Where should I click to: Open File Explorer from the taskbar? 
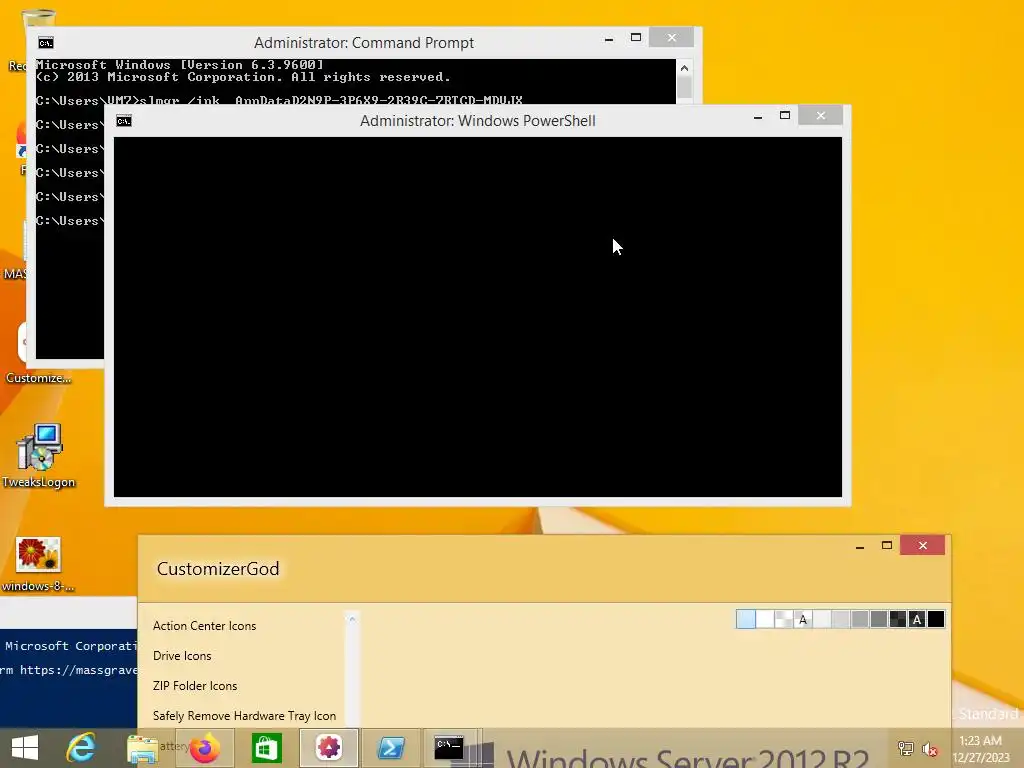pyautogui.click(x=142, y=748)
